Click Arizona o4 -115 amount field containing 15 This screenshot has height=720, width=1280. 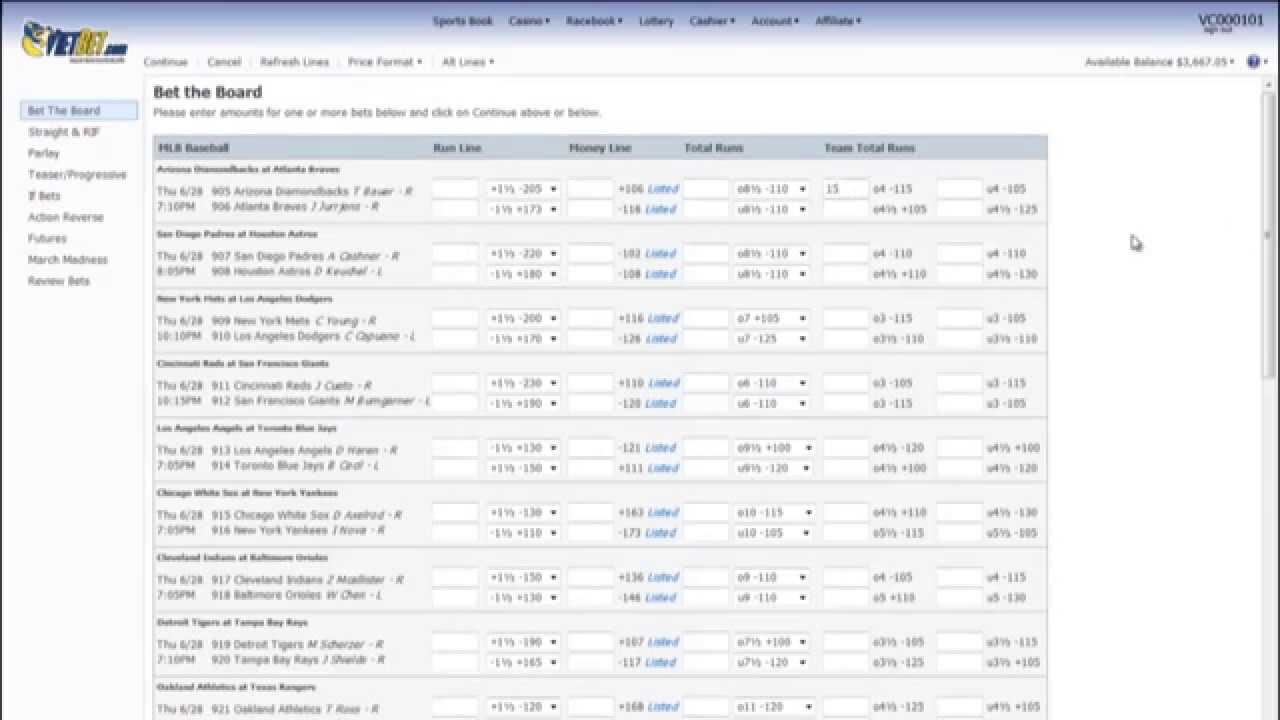click(846, 189)
